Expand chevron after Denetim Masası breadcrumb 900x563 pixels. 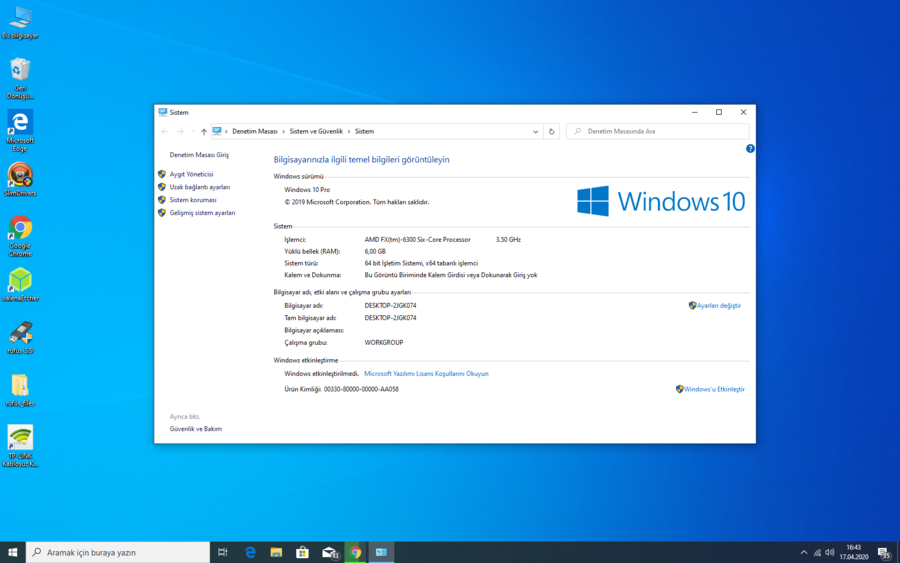tap(283, 131)
